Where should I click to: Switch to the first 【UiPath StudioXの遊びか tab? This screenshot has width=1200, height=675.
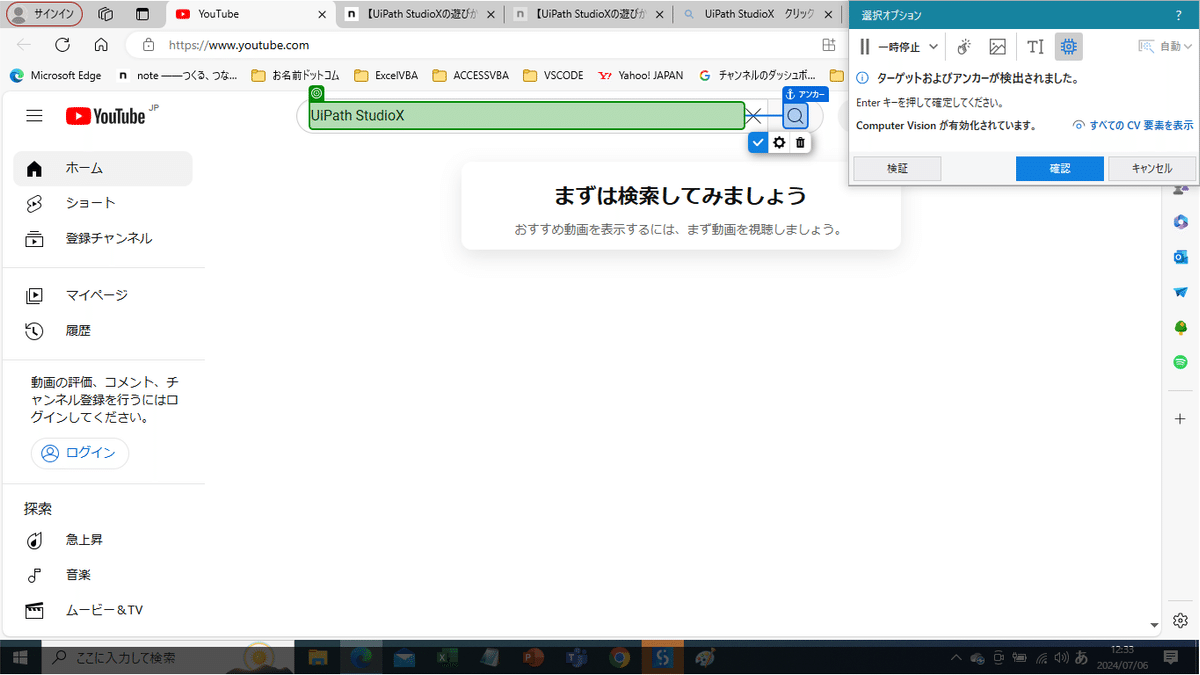pyautogui.click(x=418, y=15)
